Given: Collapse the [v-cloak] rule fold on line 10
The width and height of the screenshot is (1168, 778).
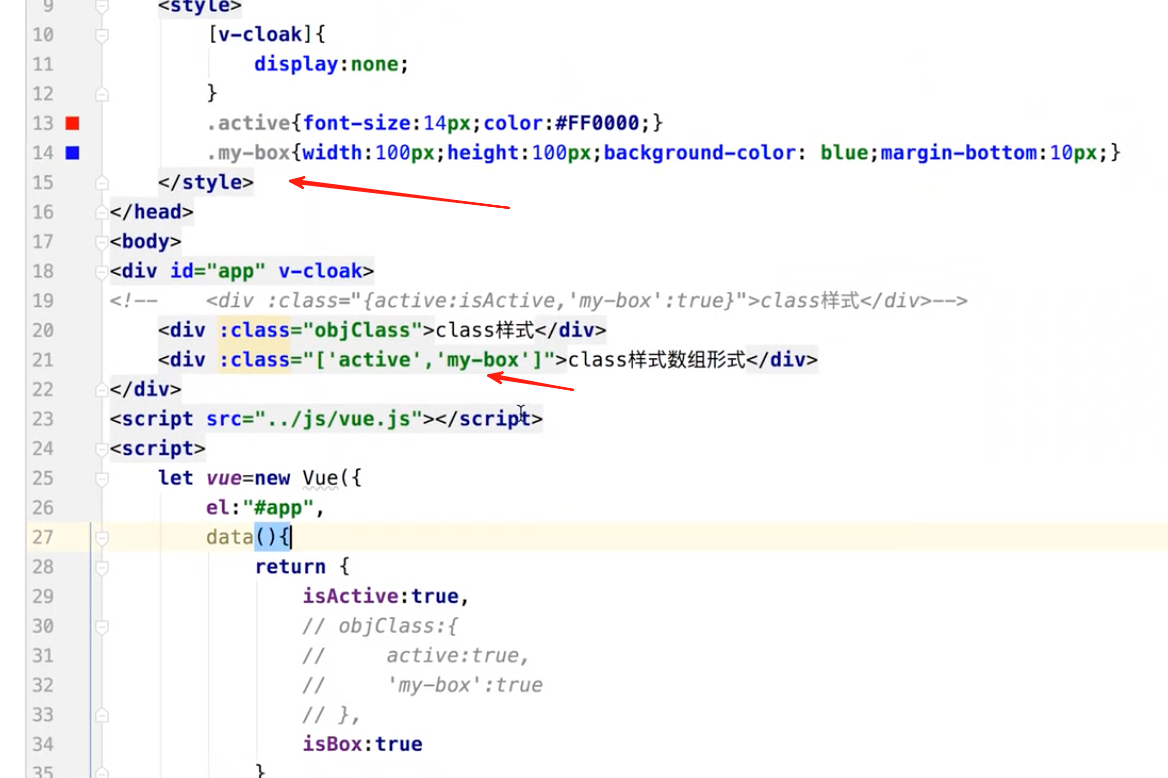Looking at the screenshot, I should (102, 35).
